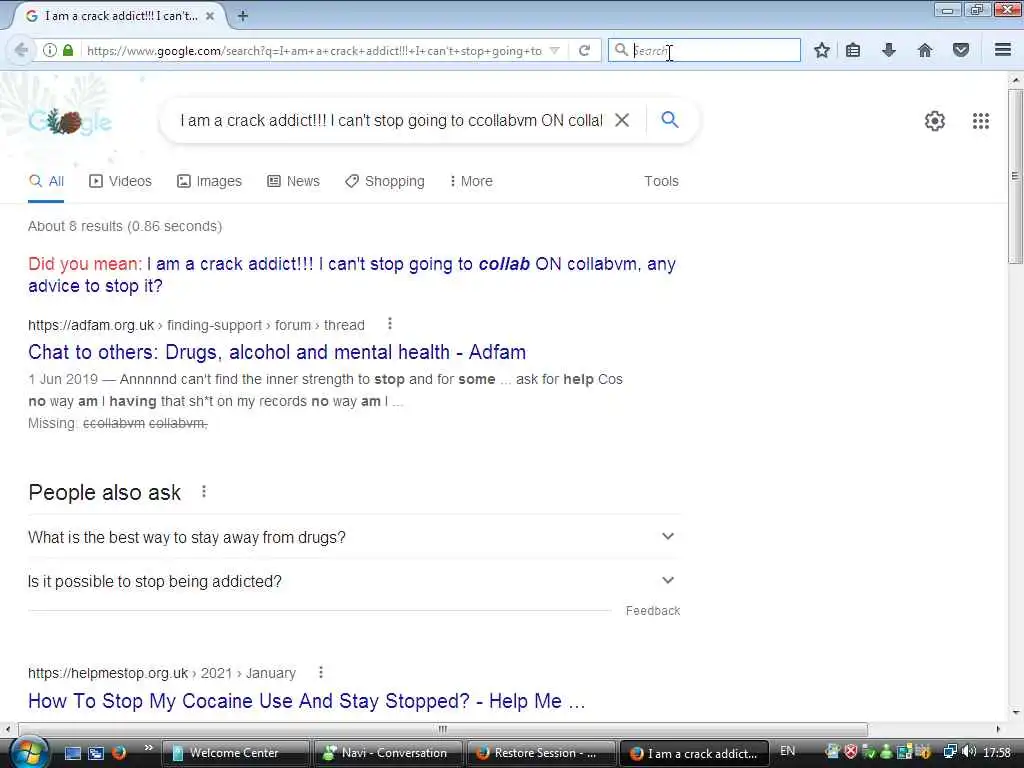Open Google settings gear

click(x=935, y=121)
